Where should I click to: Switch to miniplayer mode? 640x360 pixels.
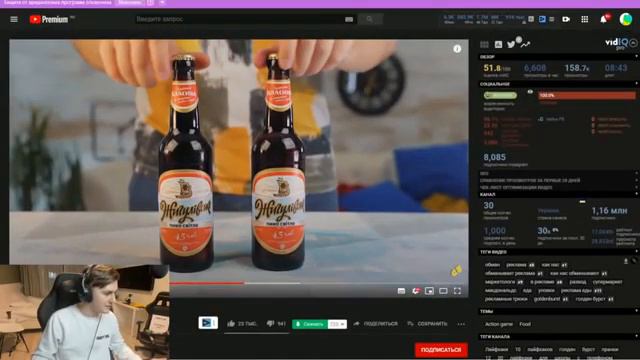click(x=429, y=291)
